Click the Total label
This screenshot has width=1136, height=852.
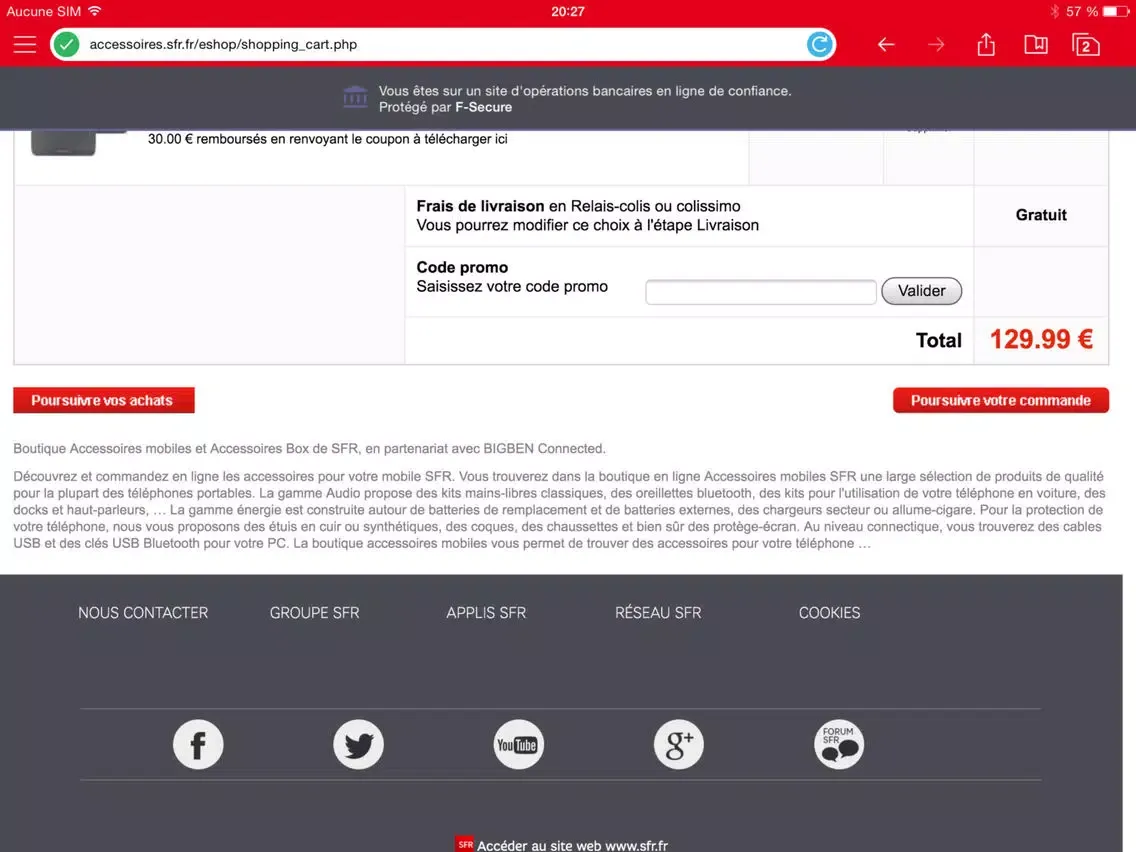coord(939,341)
